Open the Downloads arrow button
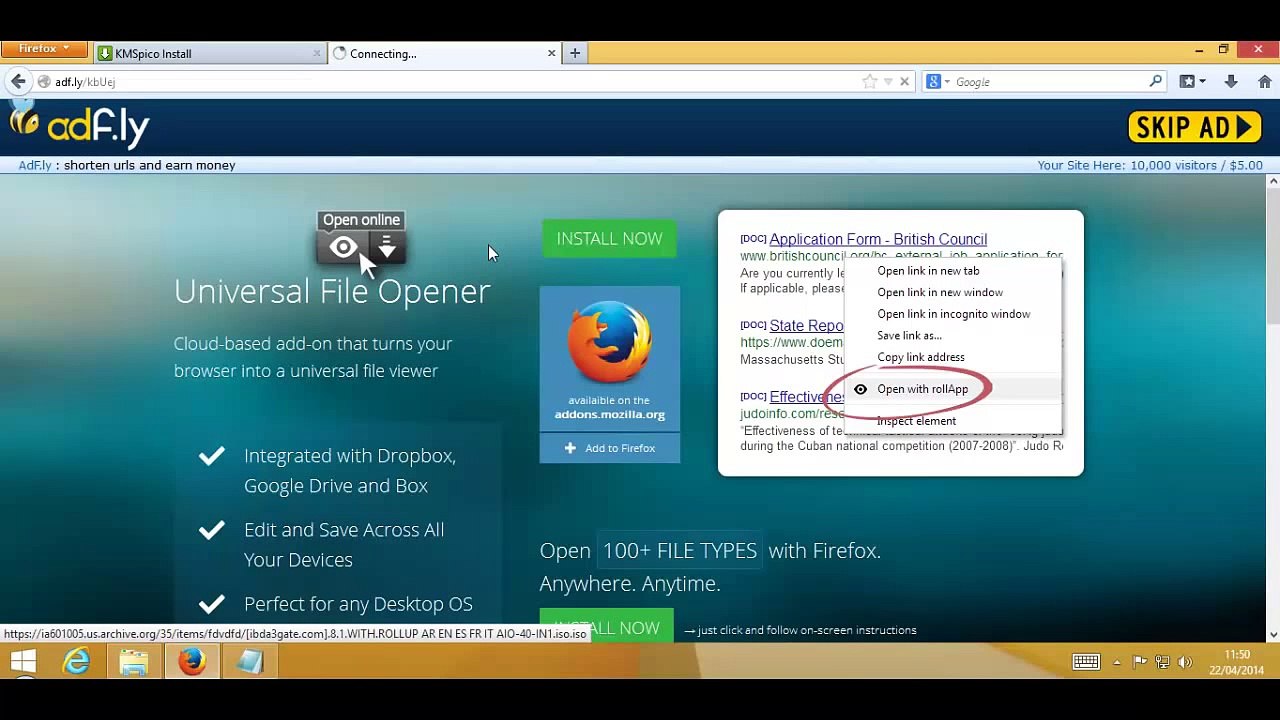Image resolution: width=1280 pixels, height=720 pixels. pyautogui.click(x=1231, y=82)
